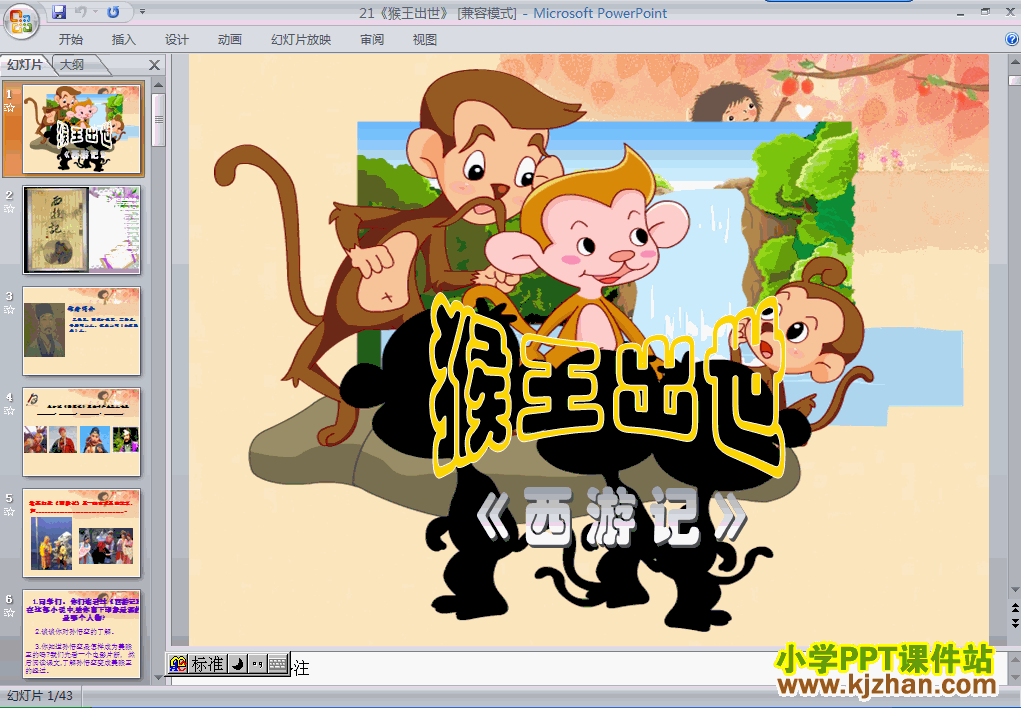Open the 动画 ribbon tab
Viewport: 1021px width, 708px height.
[230, 40]
